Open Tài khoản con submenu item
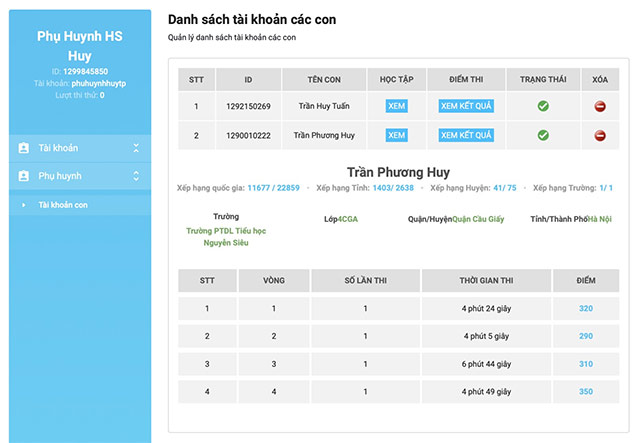The width and height of the screenshot is (640, 443). click(63, 205)
